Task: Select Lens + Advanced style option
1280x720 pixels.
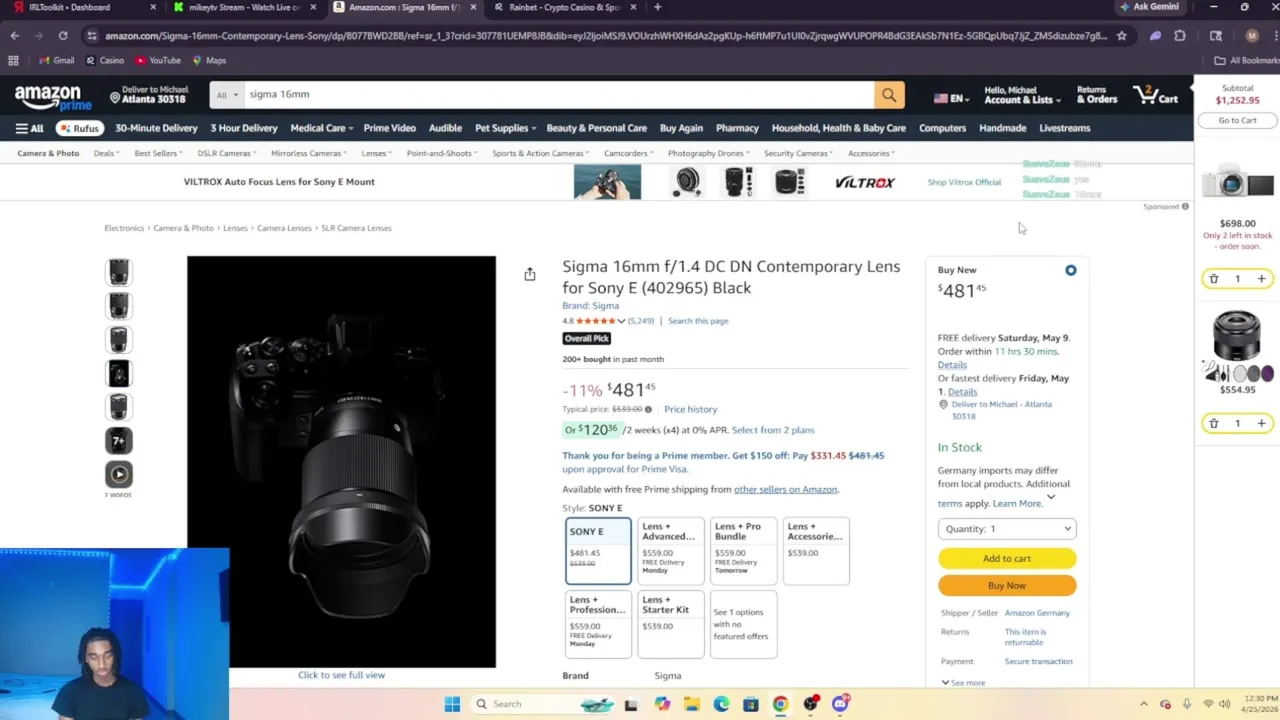Action: click(670, 550)
